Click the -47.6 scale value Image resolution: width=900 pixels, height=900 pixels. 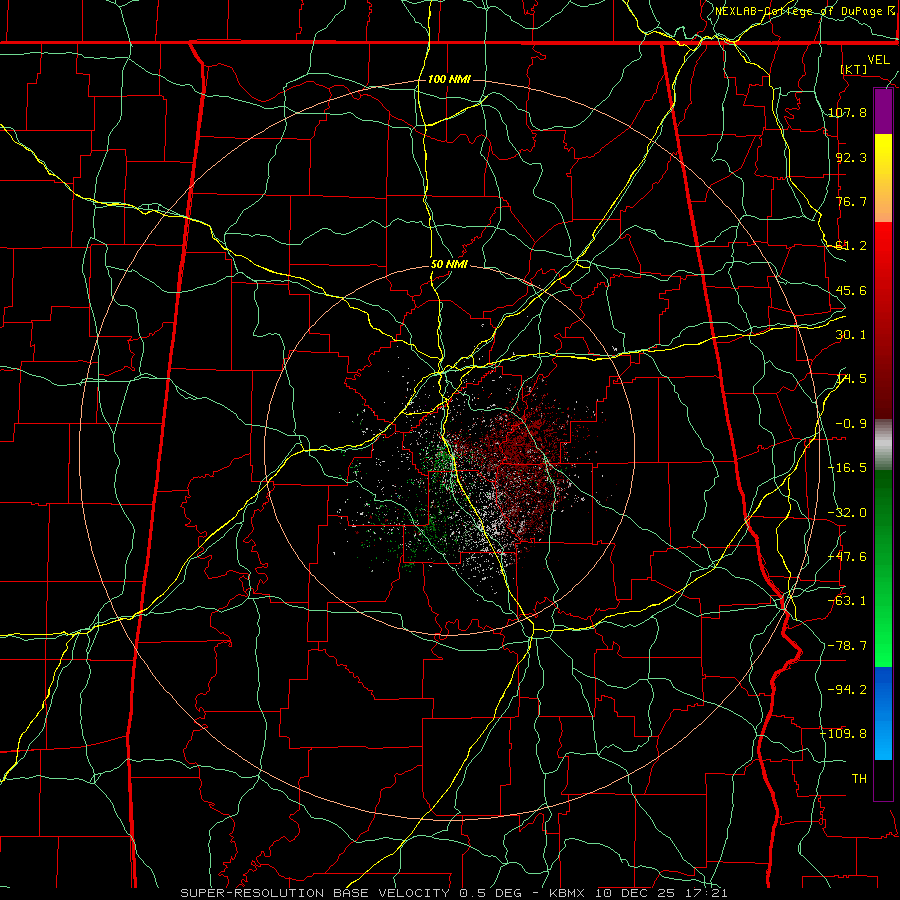(847, 557)
